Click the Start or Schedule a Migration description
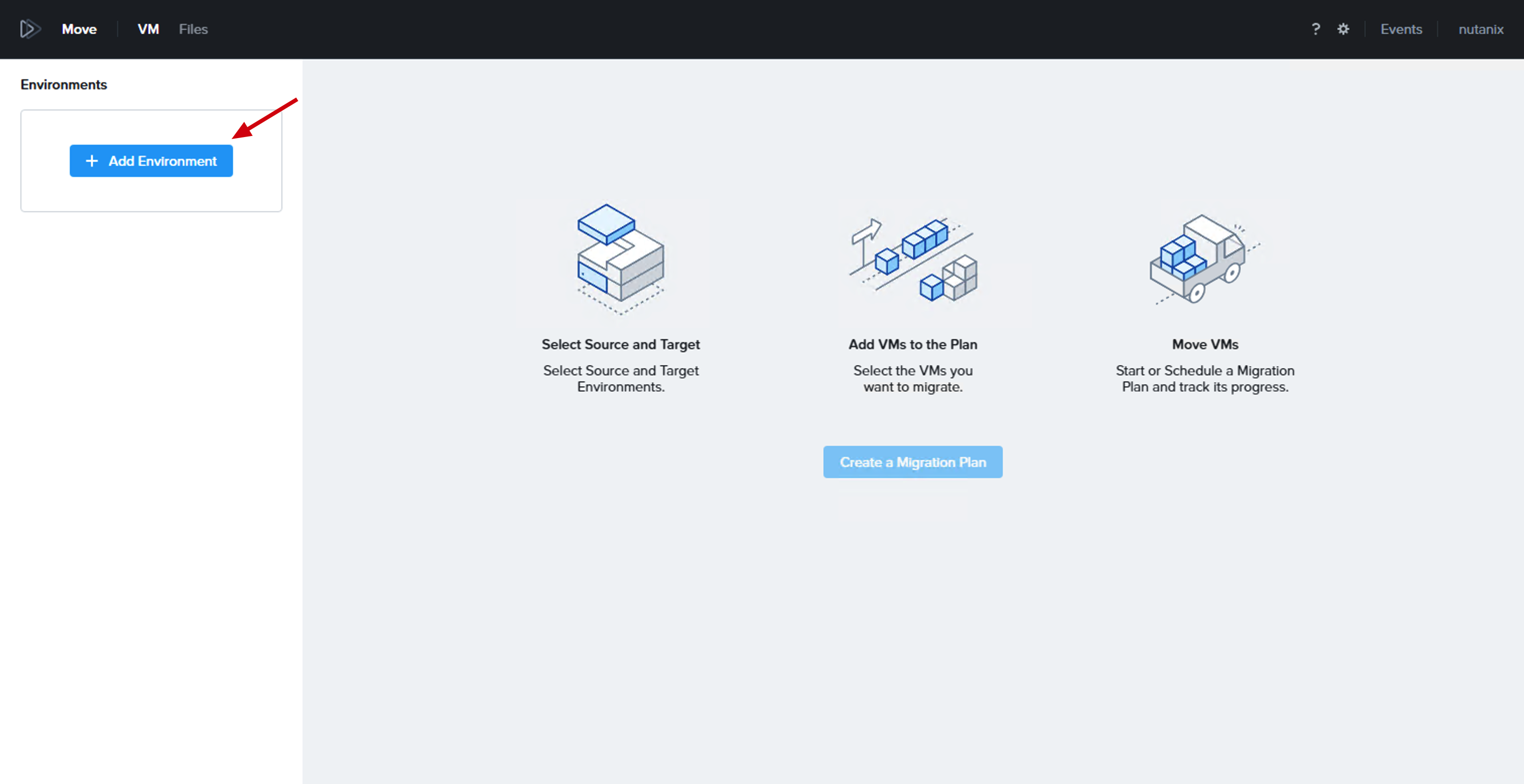1524x784 pixels. pyautogui.click(x=1205, y=379)
